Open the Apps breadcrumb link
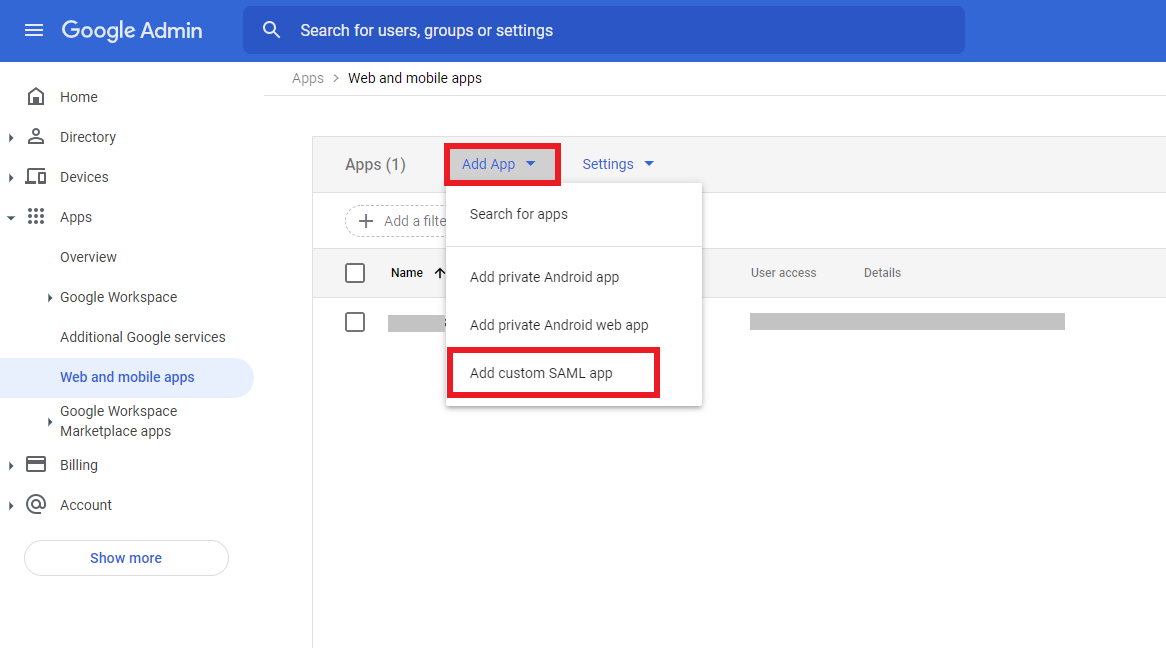The width and height of the screenshot is (1166, 648). click(307, 77)
